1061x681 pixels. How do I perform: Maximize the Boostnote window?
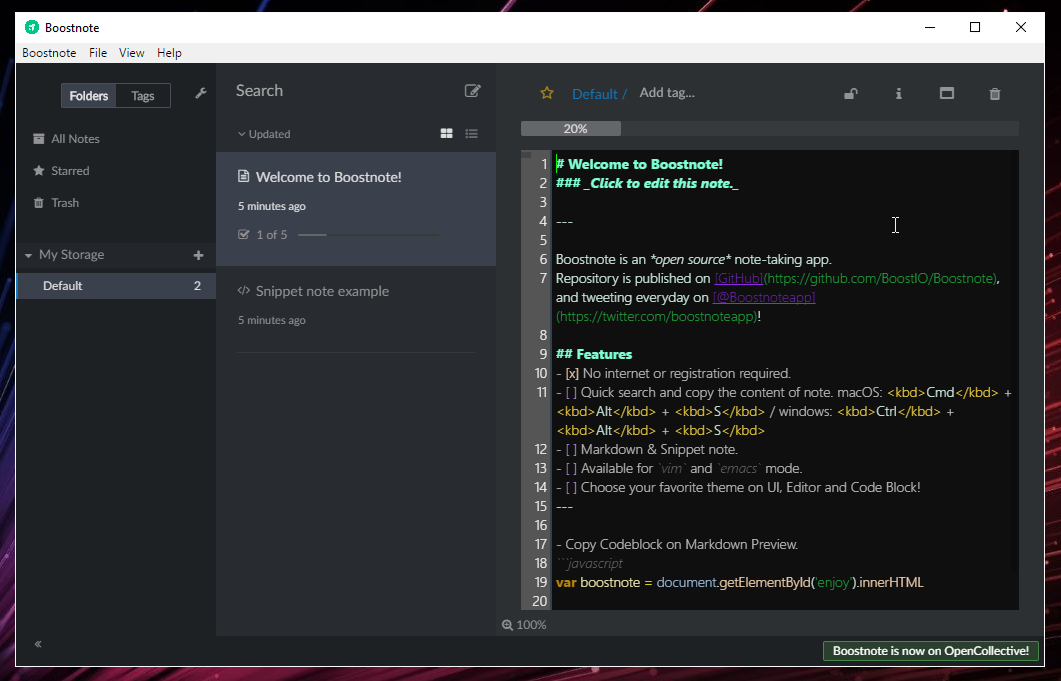click(975, 27)
